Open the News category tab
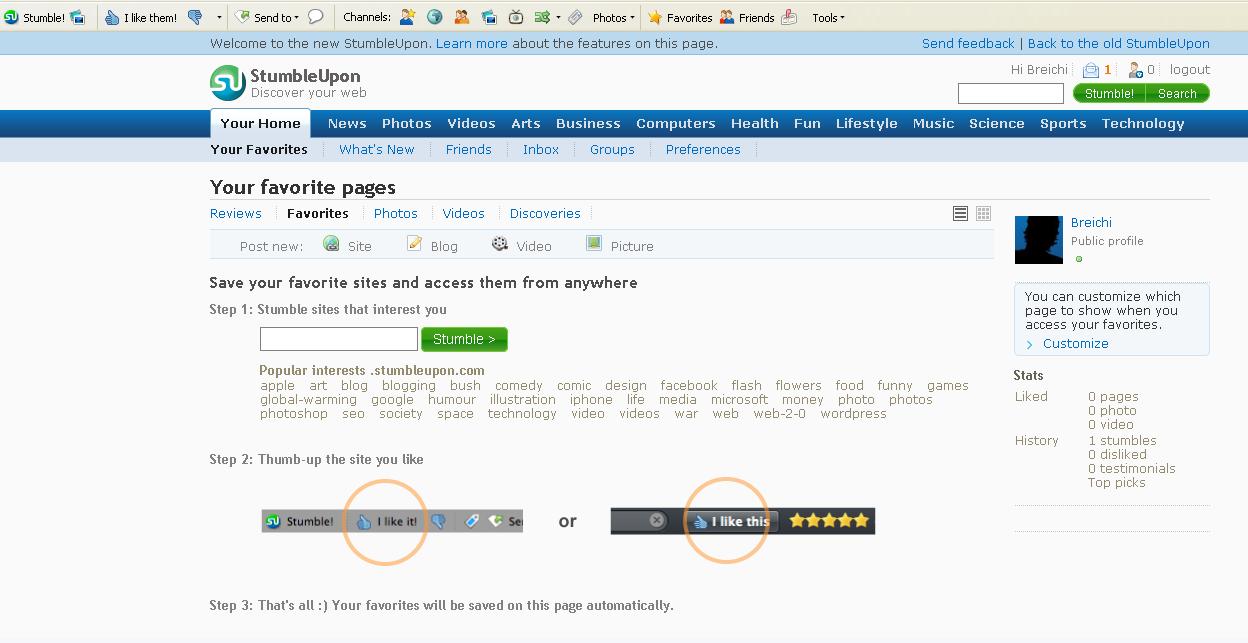1248x643 pixels. point(347,124)
